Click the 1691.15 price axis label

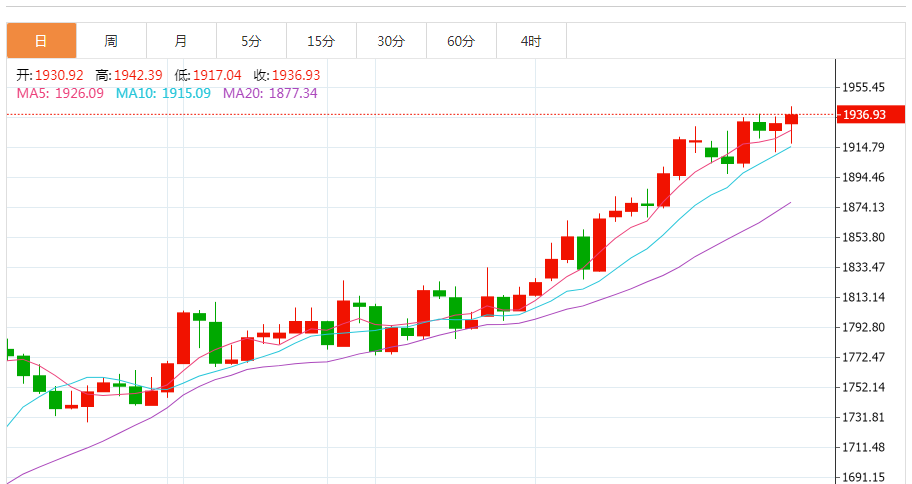[x=864, y=477]
